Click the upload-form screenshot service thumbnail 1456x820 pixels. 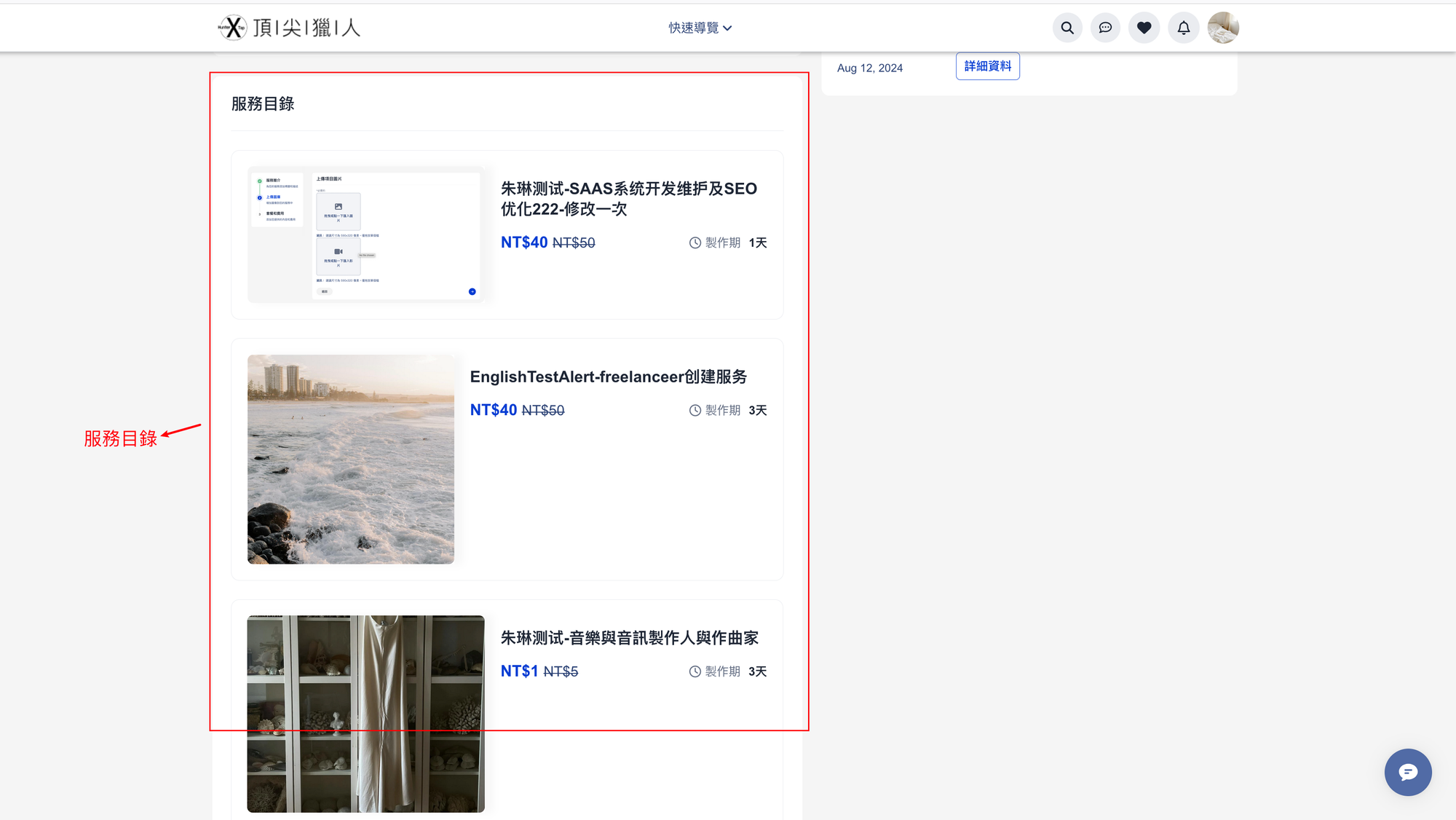pyautogui.click(x=365, y=234)
